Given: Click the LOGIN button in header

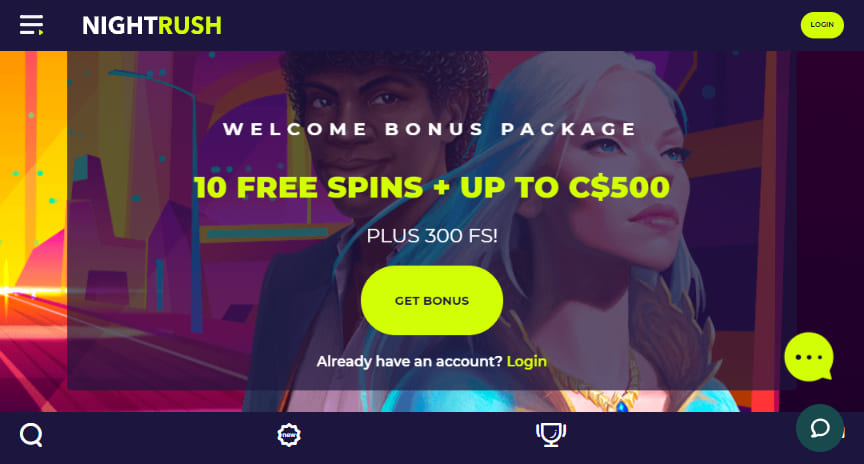Looking at the screenshot, I should pos(822,25).
